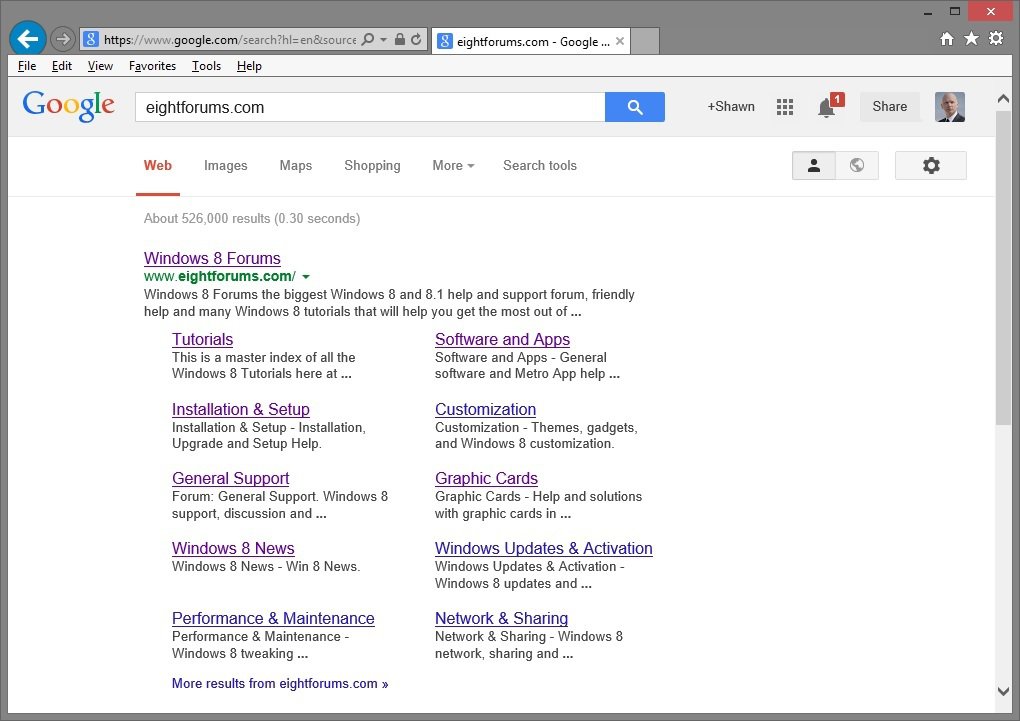Switch to the Images search tab
This screenshot has width=1020, height=721.
click(x=225, y=166)
